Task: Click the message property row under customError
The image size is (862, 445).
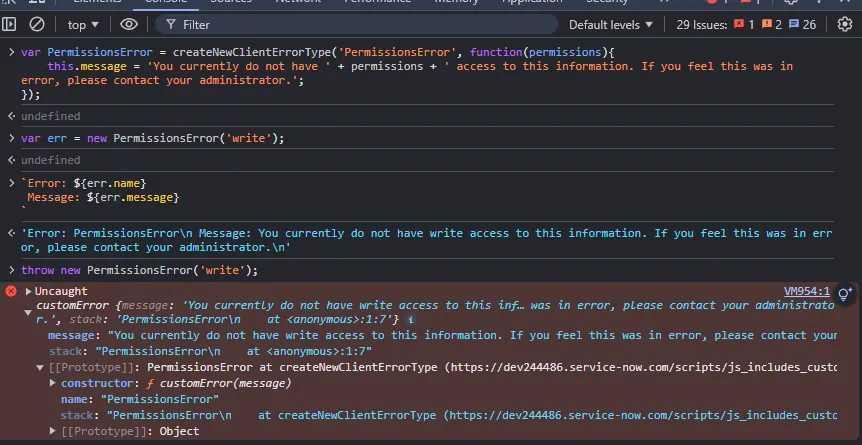Action: pyautogui.click(x=443, y=335)
